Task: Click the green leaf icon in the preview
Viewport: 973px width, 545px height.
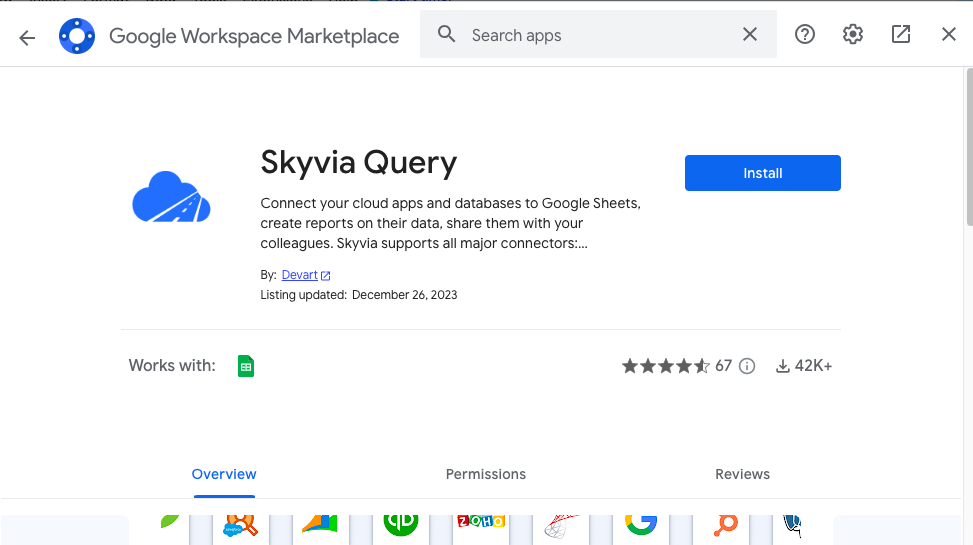Action: tap(169, 521)
